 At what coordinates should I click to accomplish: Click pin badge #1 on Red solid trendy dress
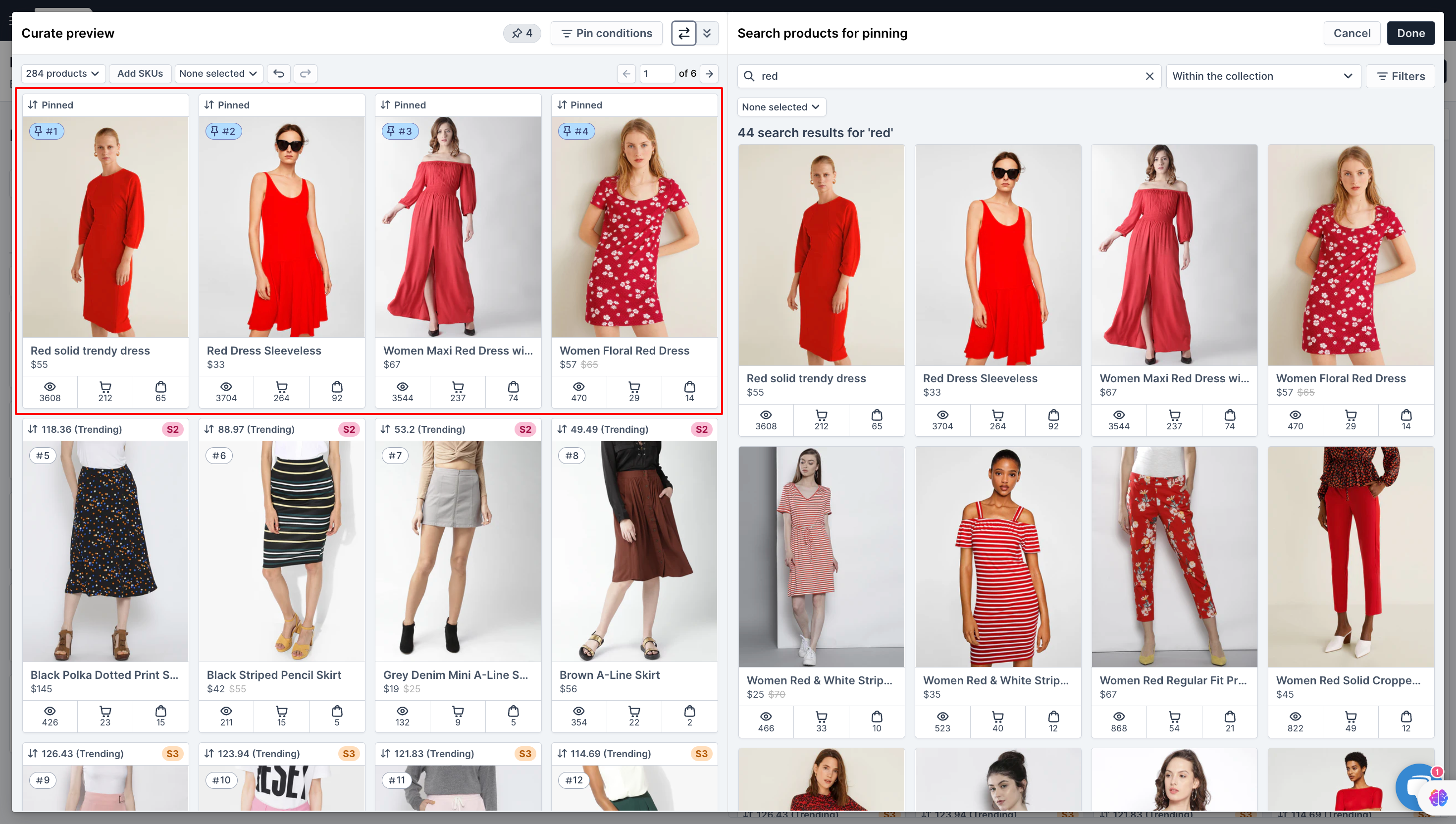click(x=47, y=131)
